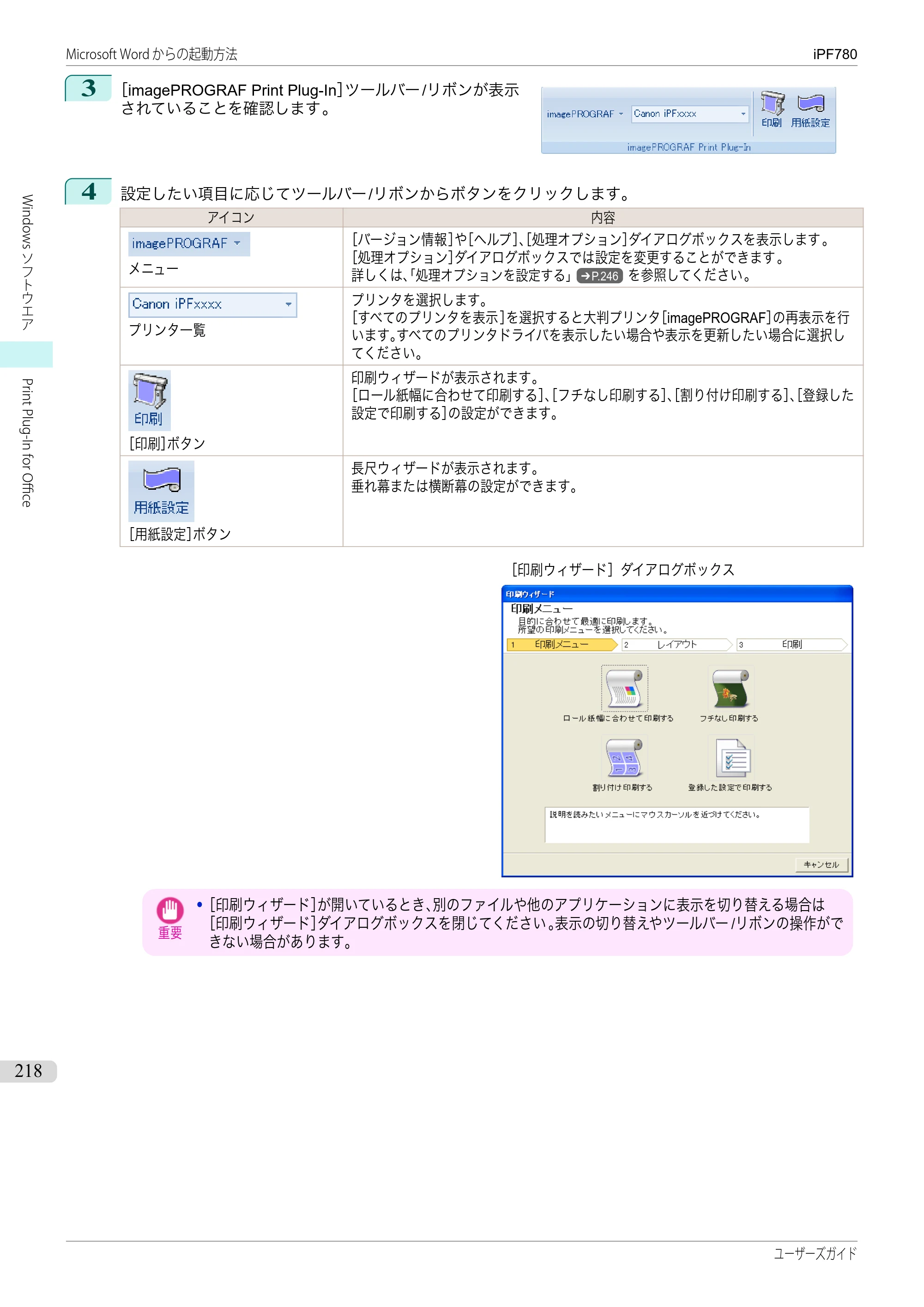
Task: Click the [用紙設定]ボタン label text
Action: tap(181, 534)
